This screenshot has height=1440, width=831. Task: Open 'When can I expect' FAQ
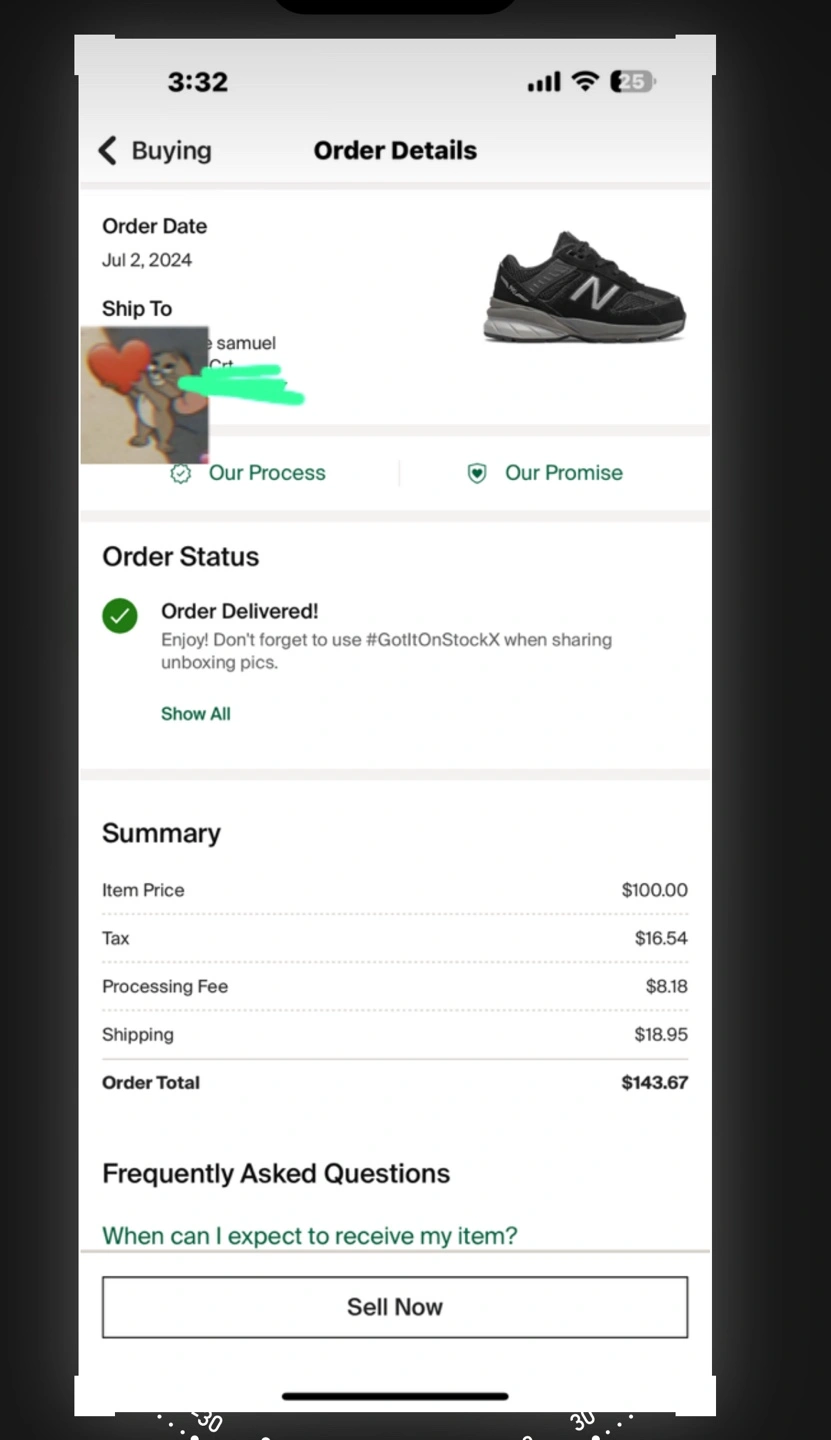(x=310, y=1236)
